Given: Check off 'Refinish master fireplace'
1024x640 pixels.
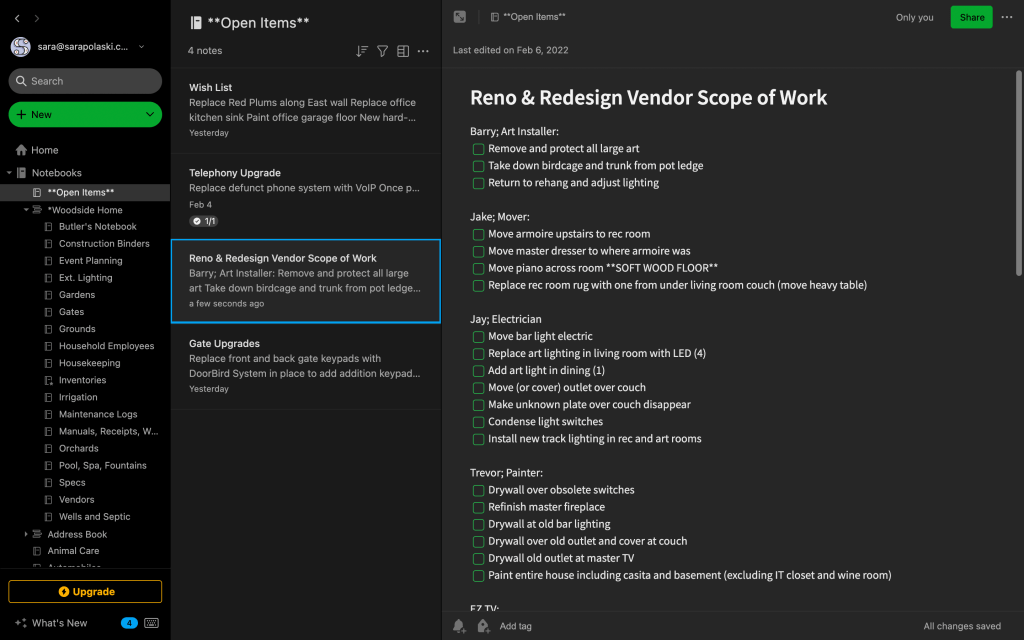Looking at the screenshot, I should point(479,507).
